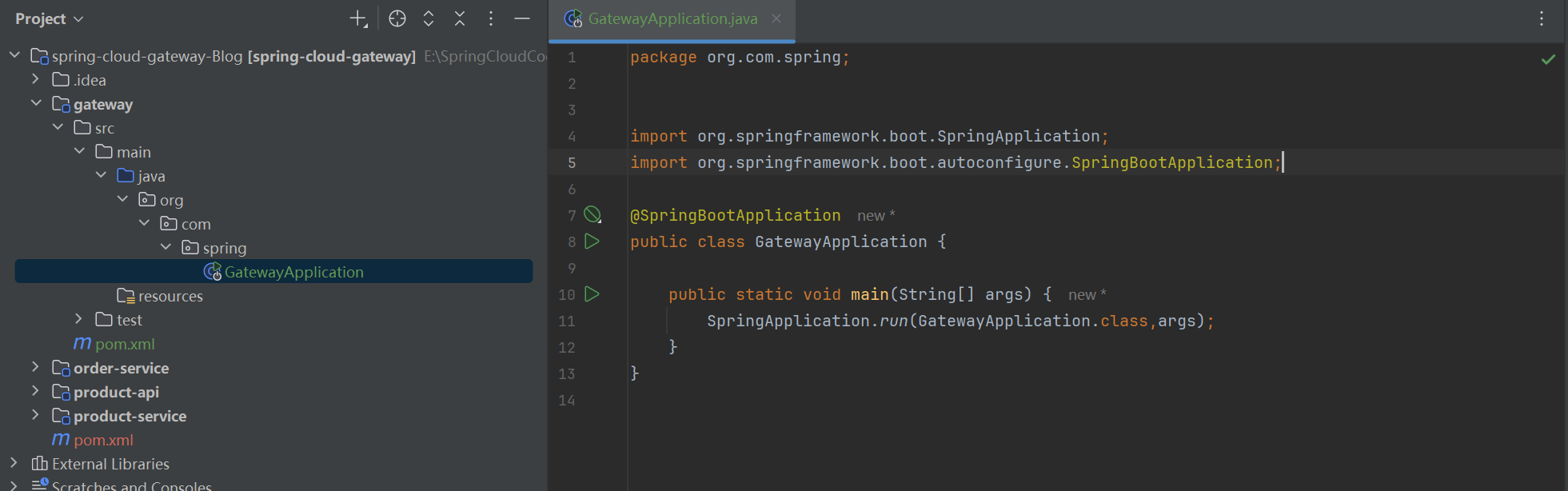Select External Libraries row
The width and height of the screenshot is (1568, 491).
point(273,464)
